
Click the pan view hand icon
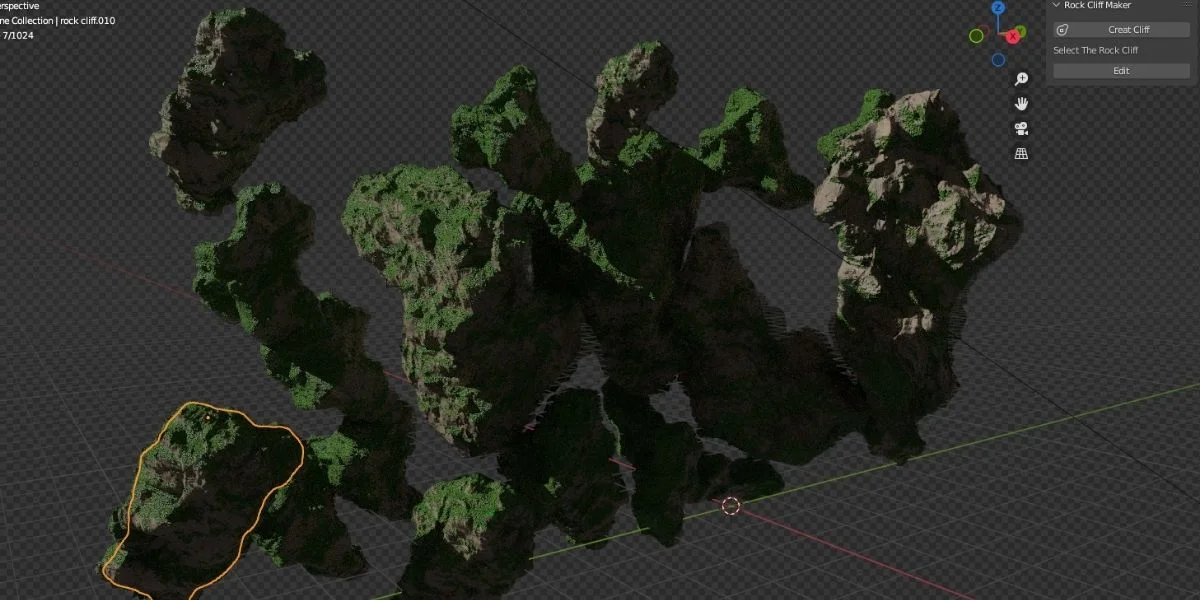(x=1021, y=103)
